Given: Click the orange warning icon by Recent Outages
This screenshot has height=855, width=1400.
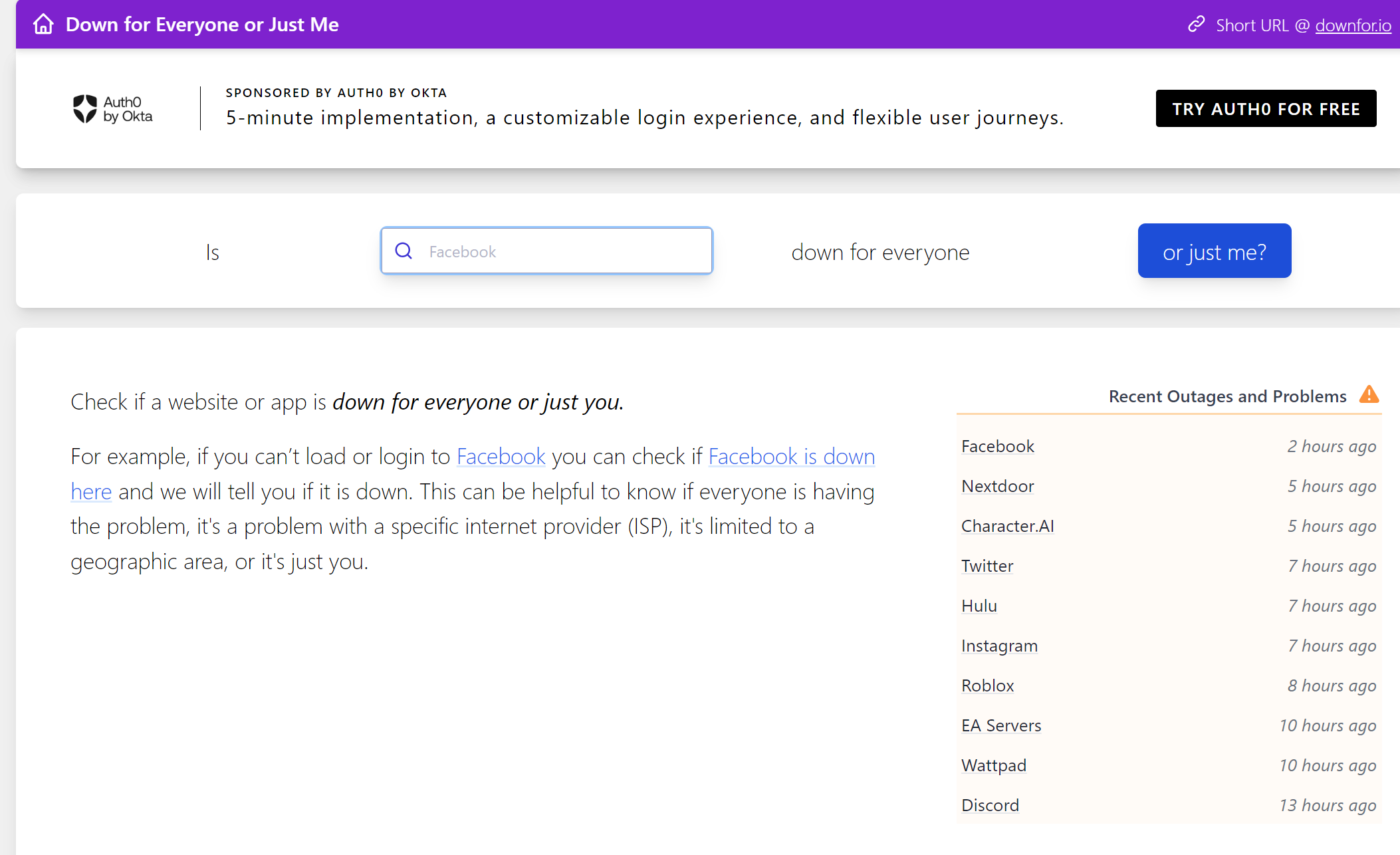Looking at the screenshot, I should (x=1369, y=395).
